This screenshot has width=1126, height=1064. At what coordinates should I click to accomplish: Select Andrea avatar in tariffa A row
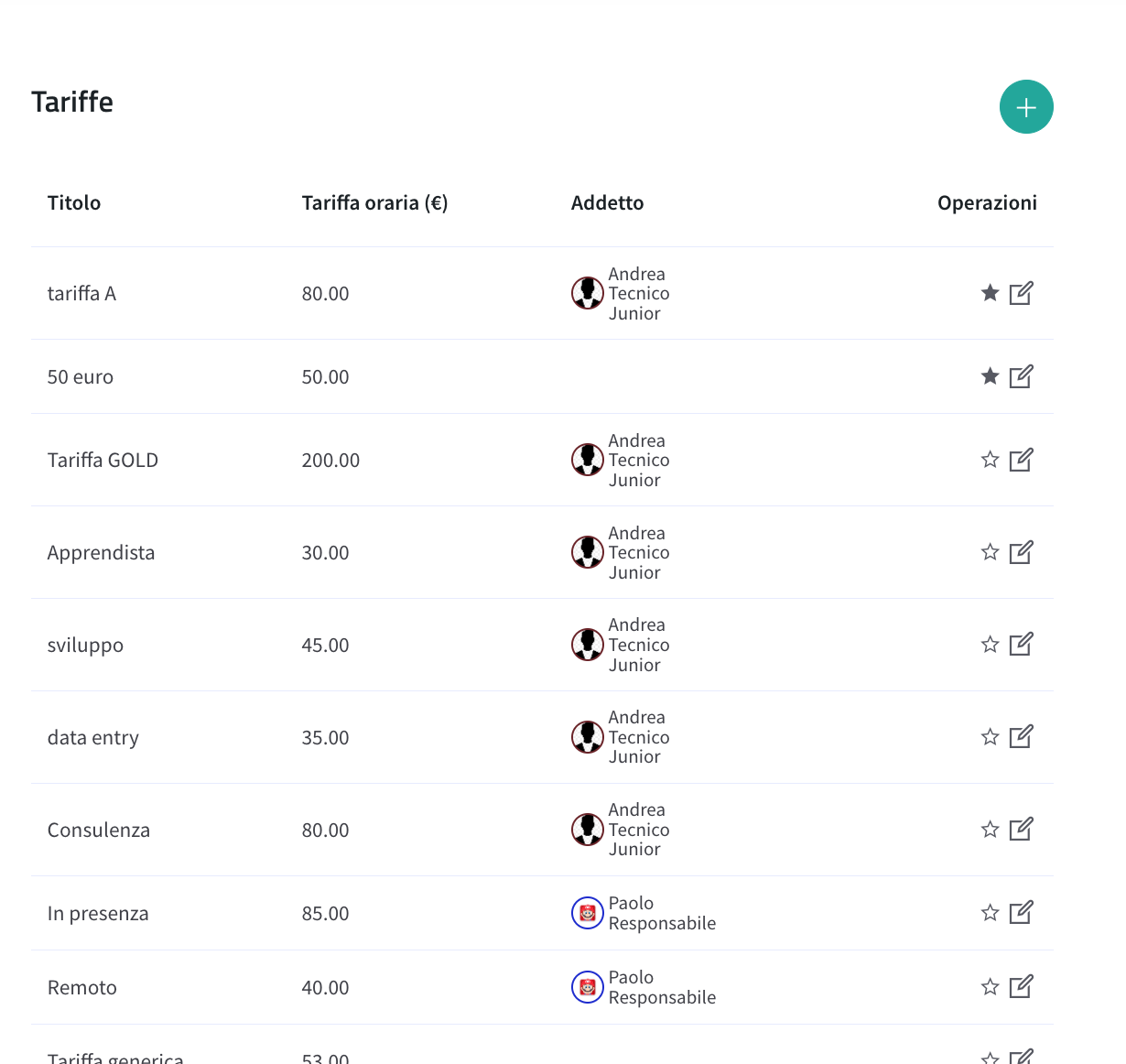tap(588, 293)
